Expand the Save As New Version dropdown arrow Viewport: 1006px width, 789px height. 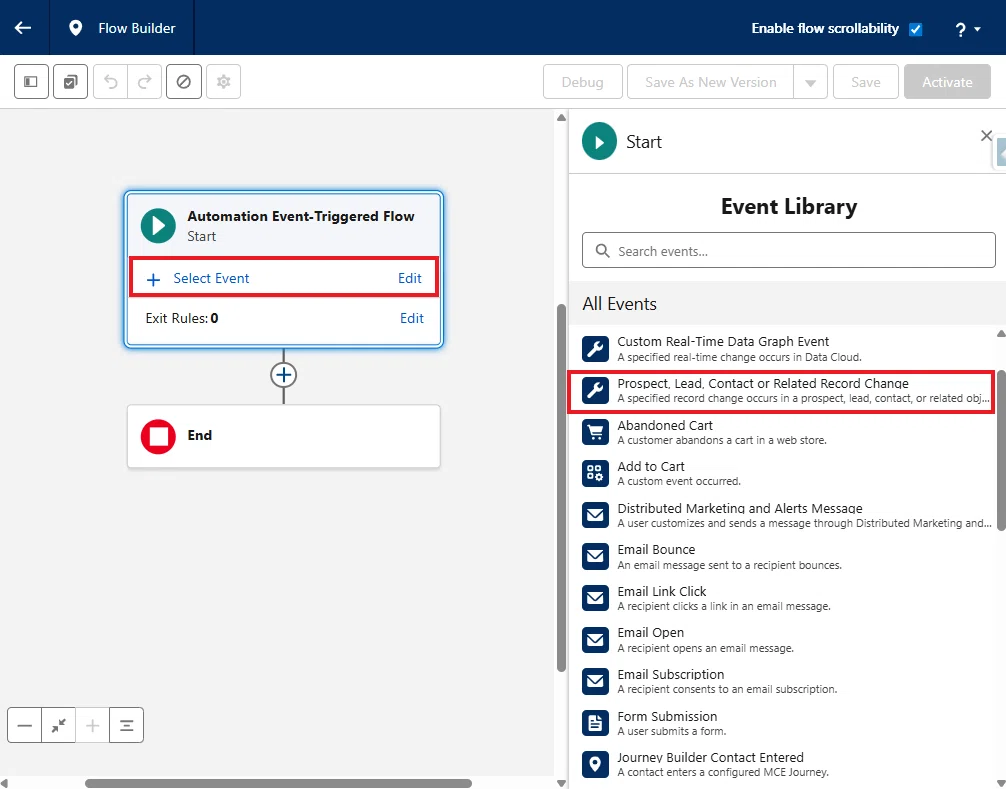[x=810, y=81]
